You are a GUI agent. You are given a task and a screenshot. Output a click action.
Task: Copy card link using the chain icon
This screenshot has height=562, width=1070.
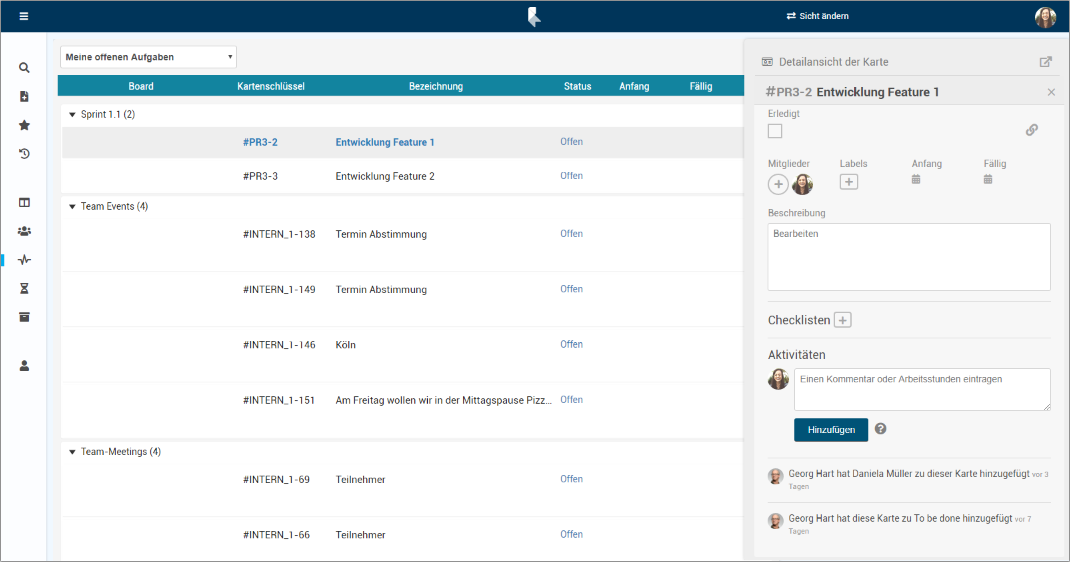click(1032, 130)
